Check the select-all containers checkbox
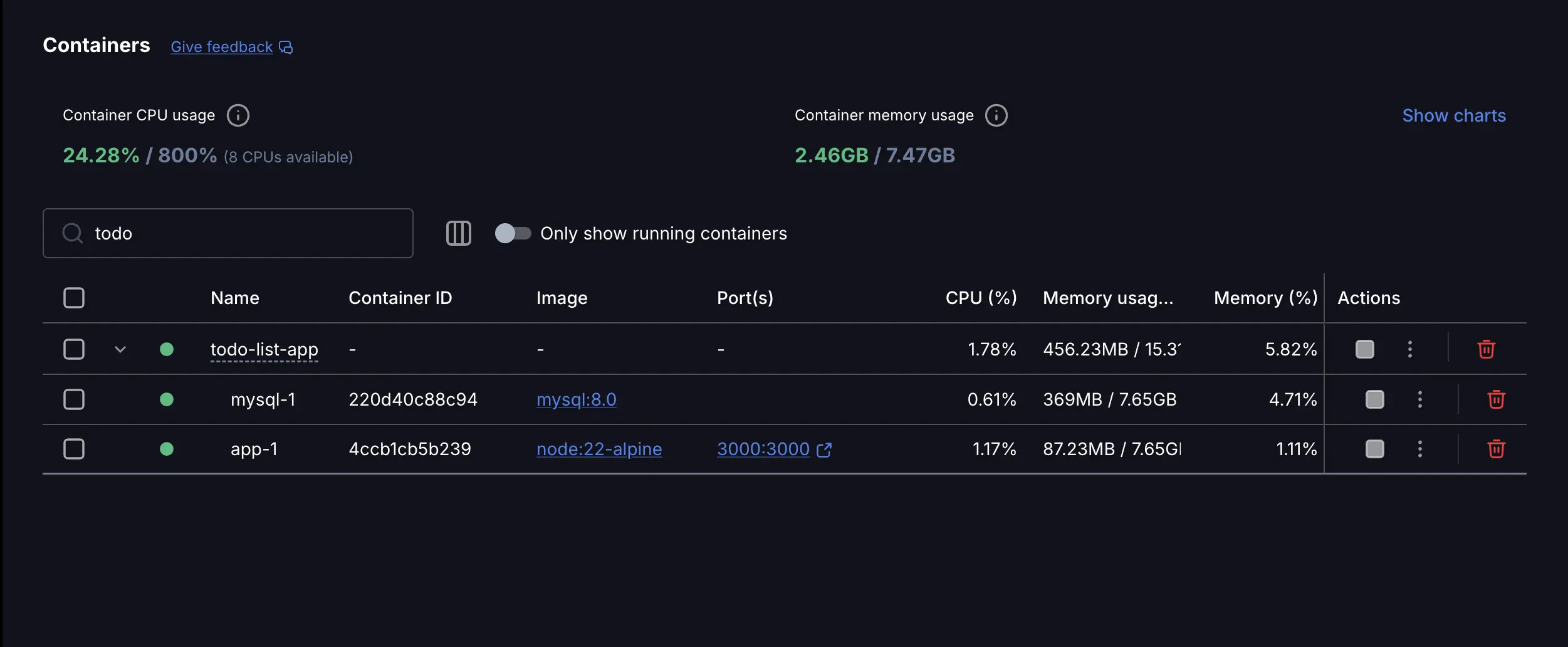The image size is (1568, 647). (73, 298)
